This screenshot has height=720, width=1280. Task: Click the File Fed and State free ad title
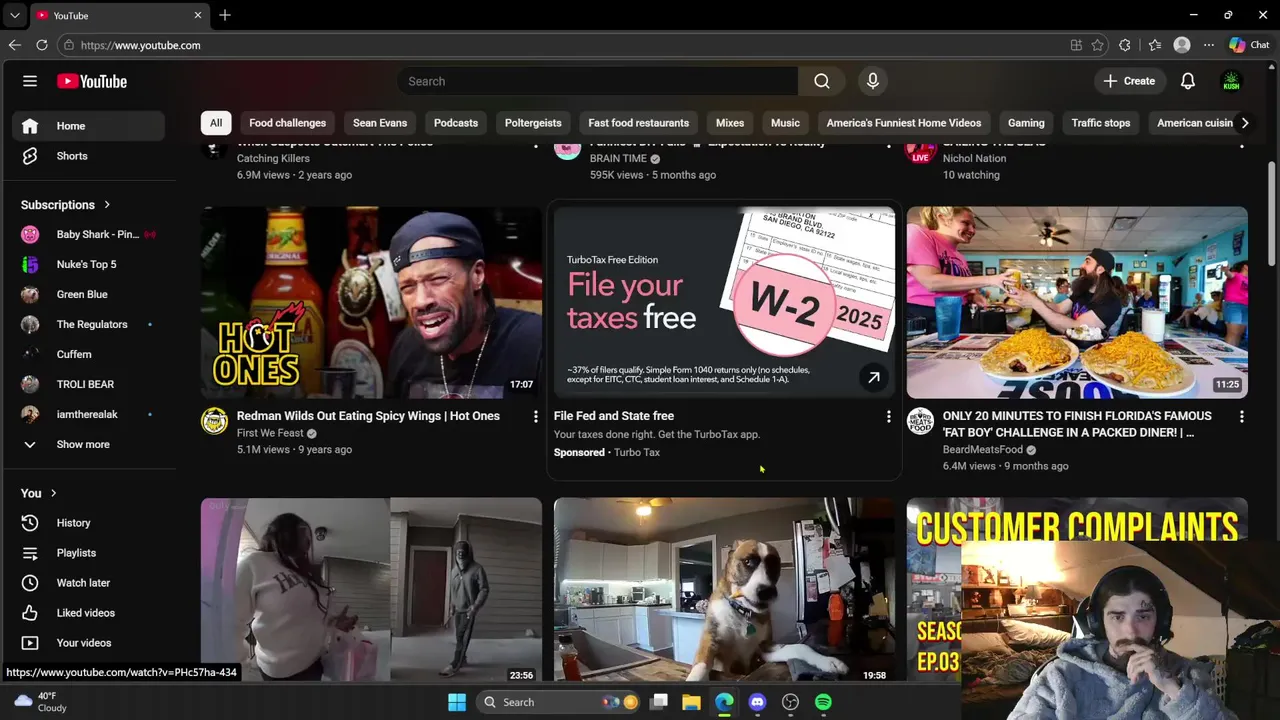[x=614, y=416]
